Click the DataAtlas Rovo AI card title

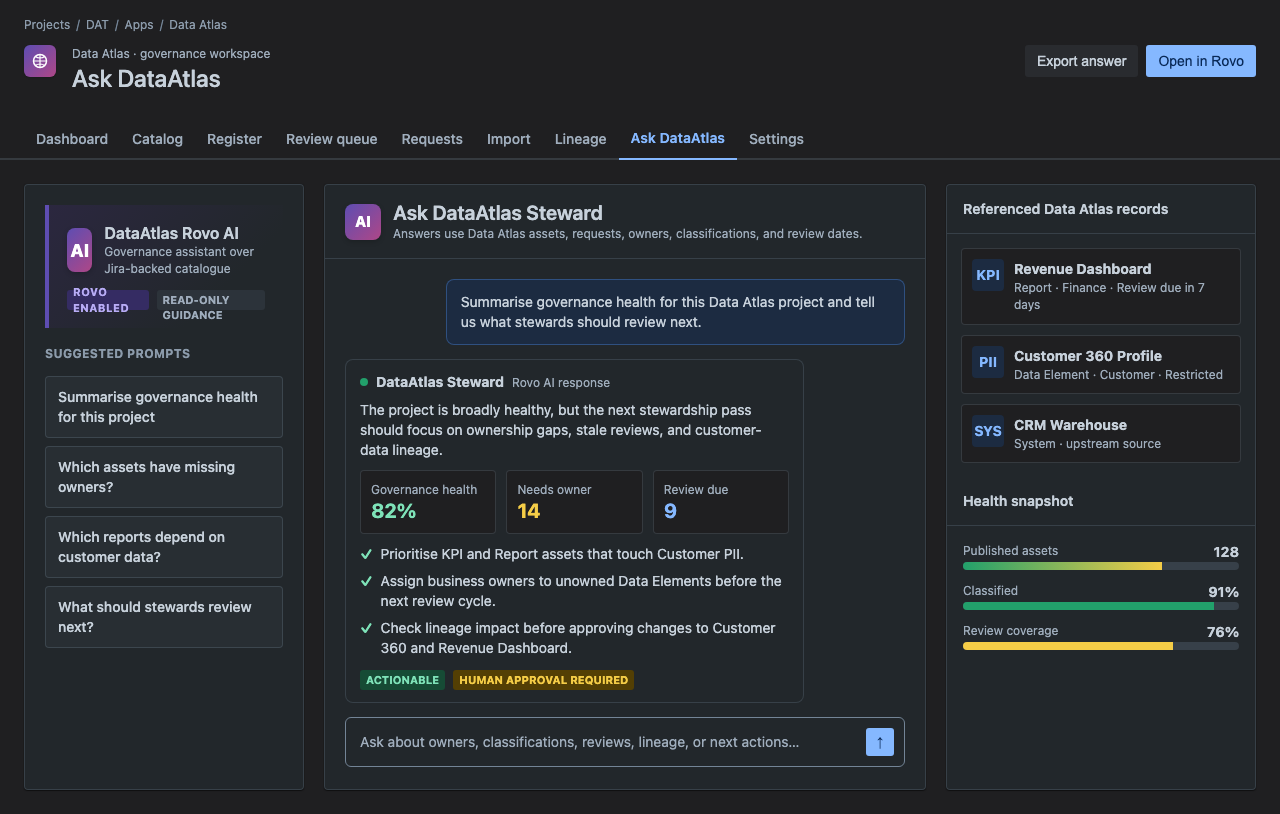171,233
